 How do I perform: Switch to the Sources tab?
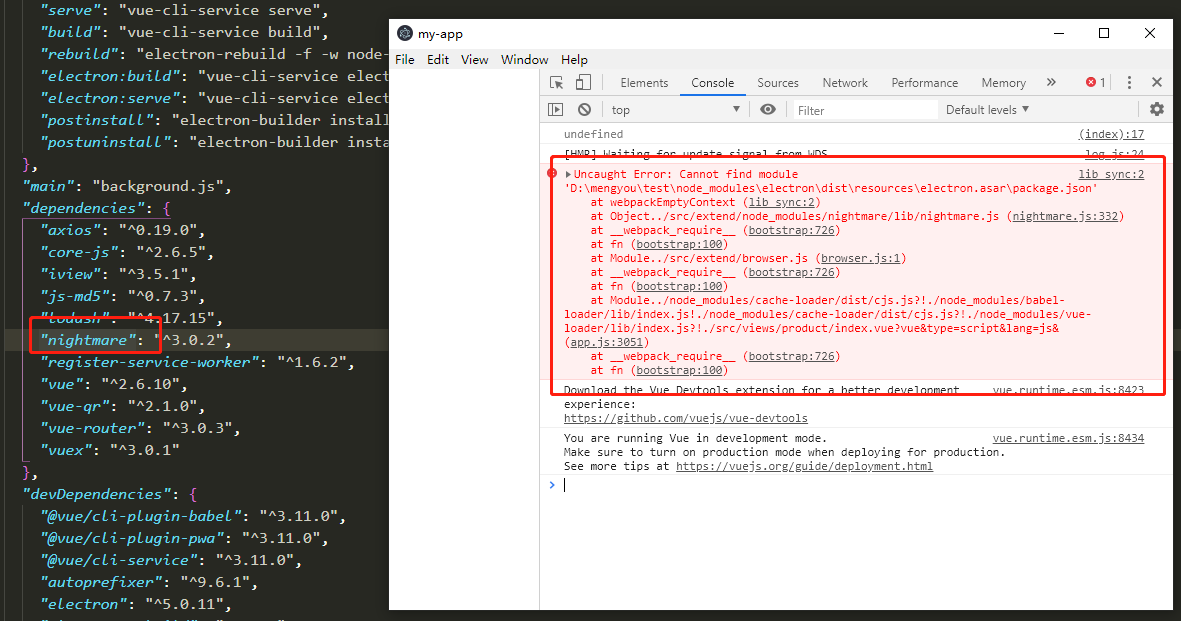point(778,83)
